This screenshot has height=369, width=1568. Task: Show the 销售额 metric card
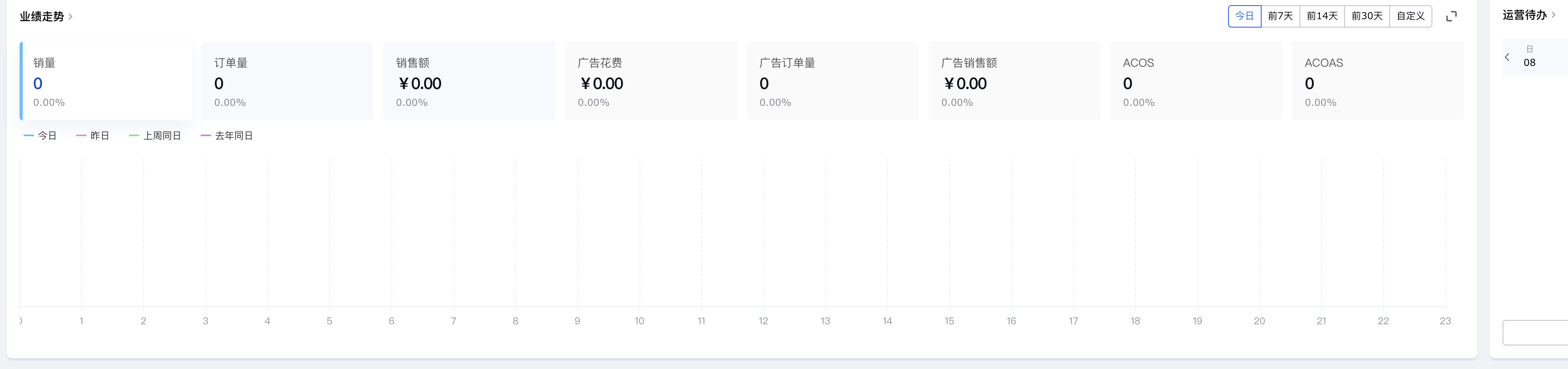coord(469,81)
